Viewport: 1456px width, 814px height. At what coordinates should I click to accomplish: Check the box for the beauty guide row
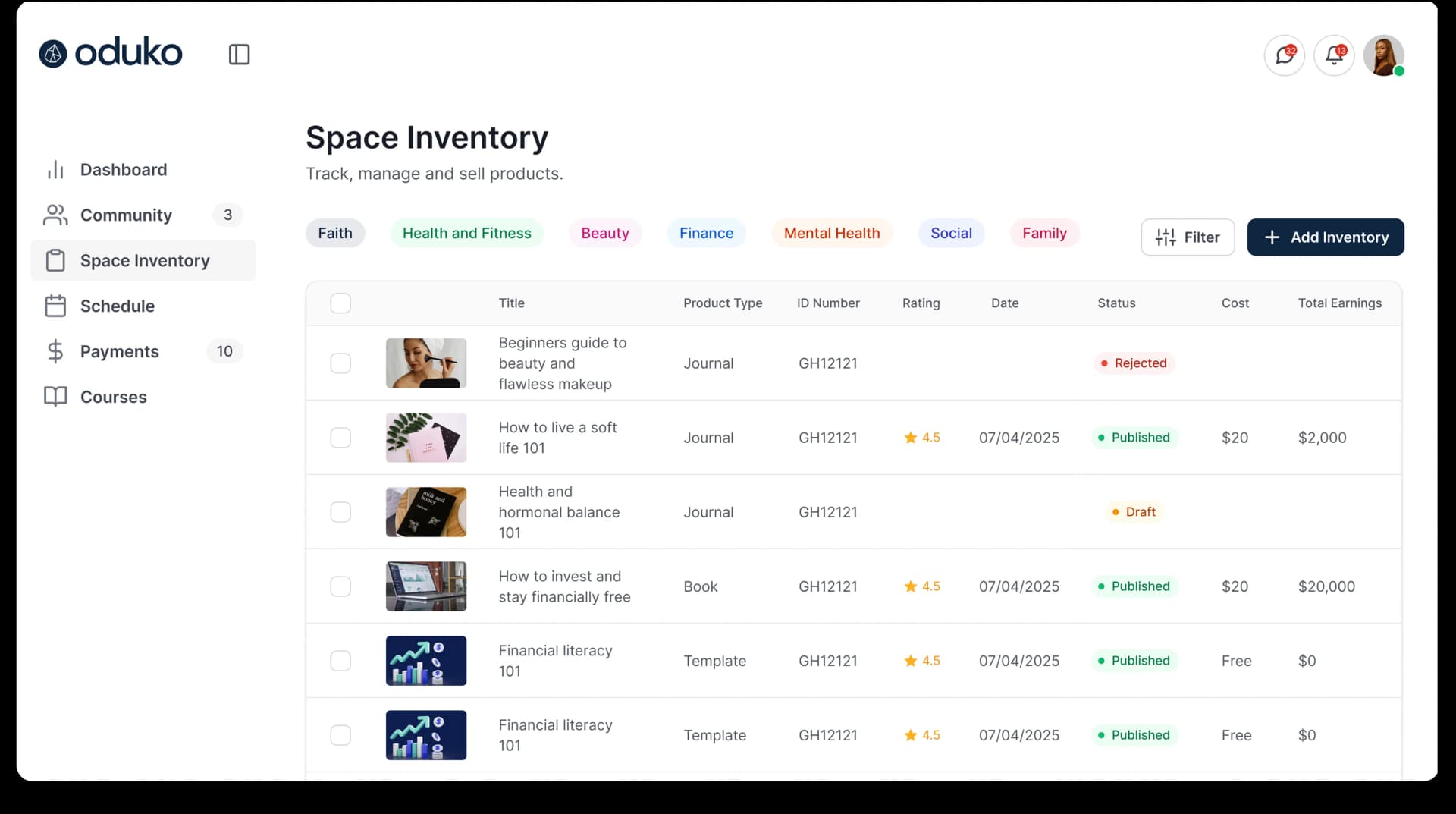340,363
